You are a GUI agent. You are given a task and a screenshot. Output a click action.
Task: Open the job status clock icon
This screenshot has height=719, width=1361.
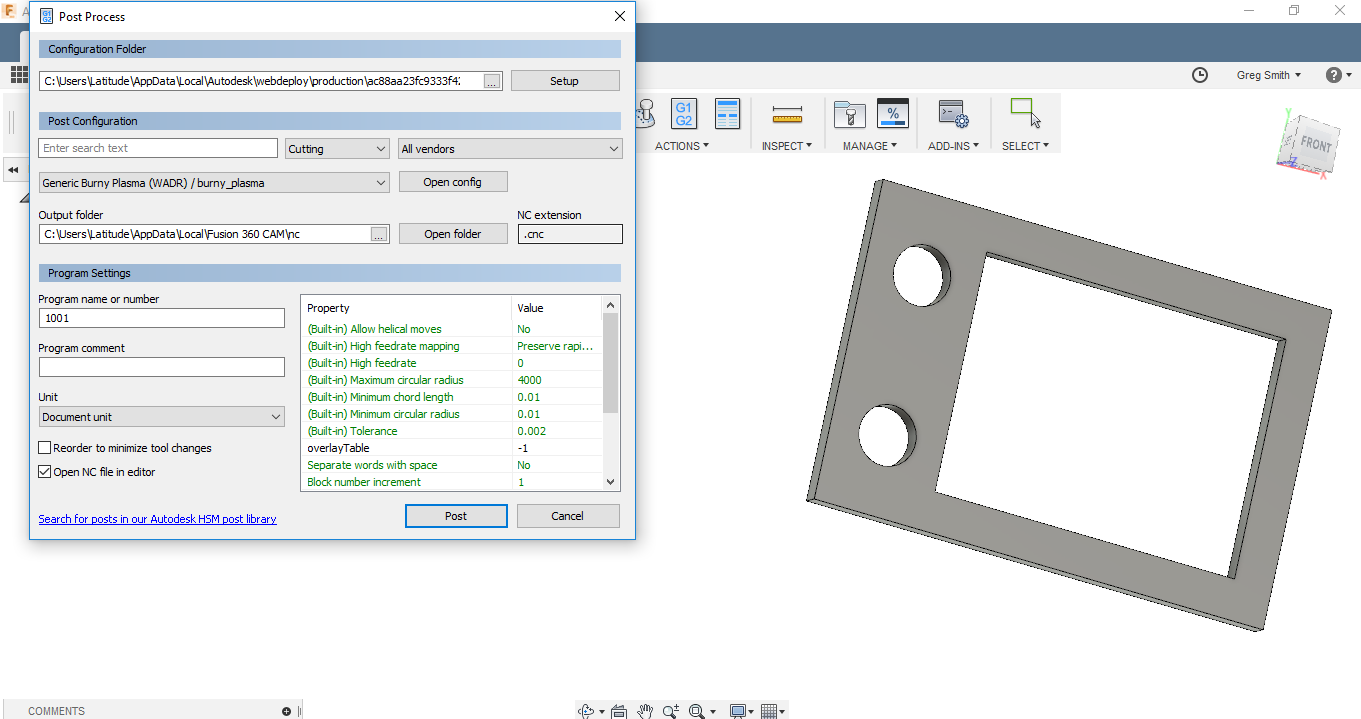point(1200,75)
